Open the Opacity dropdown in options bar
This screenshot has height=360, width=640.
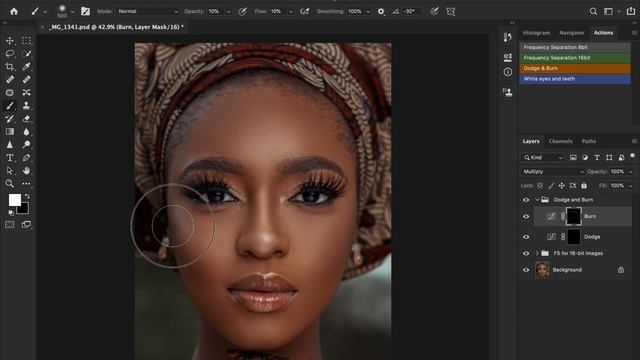(x=228, y=12)
